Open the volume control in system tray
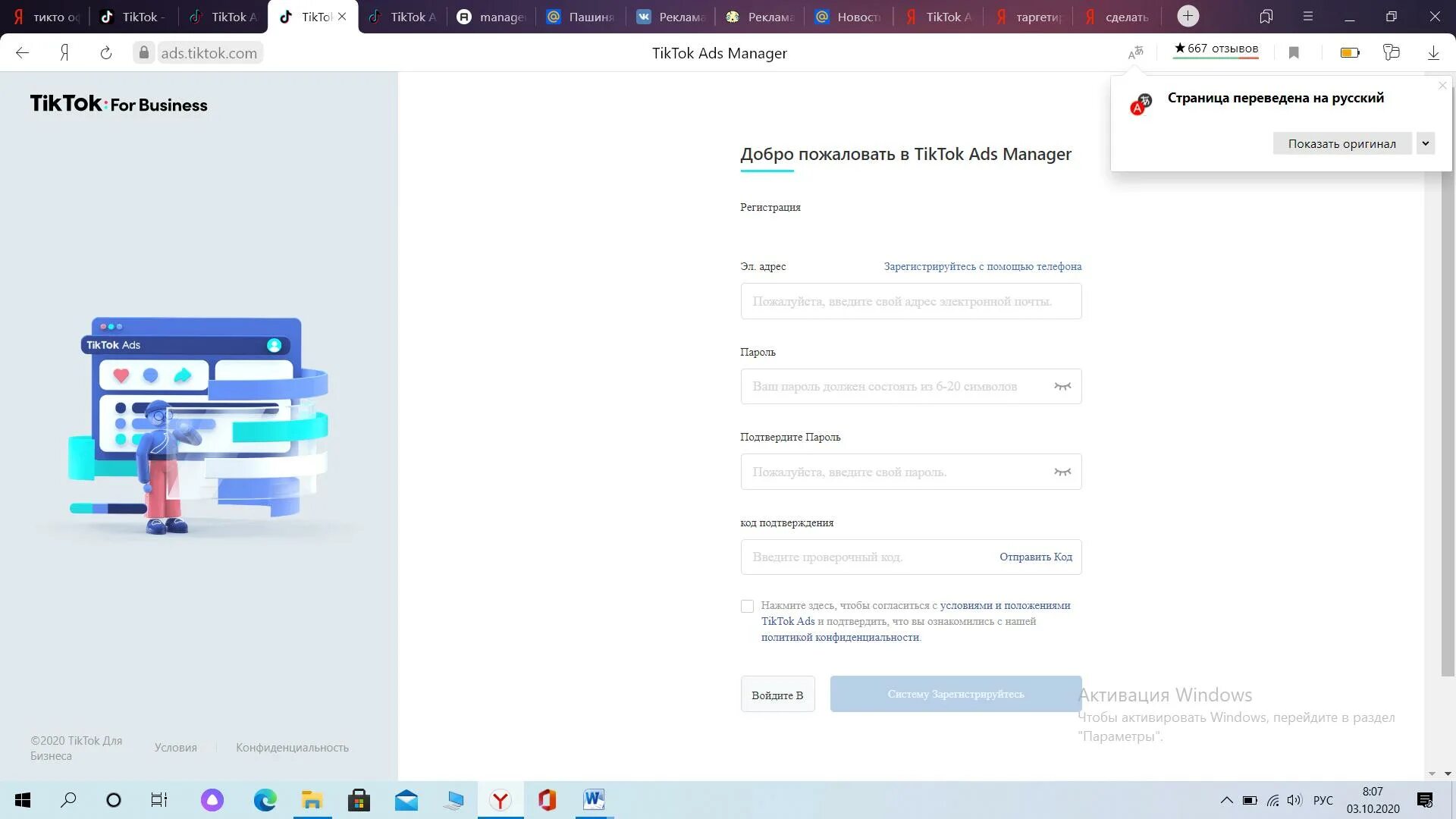Viewport: 1456px width, 819px height. click(1294, 800)
